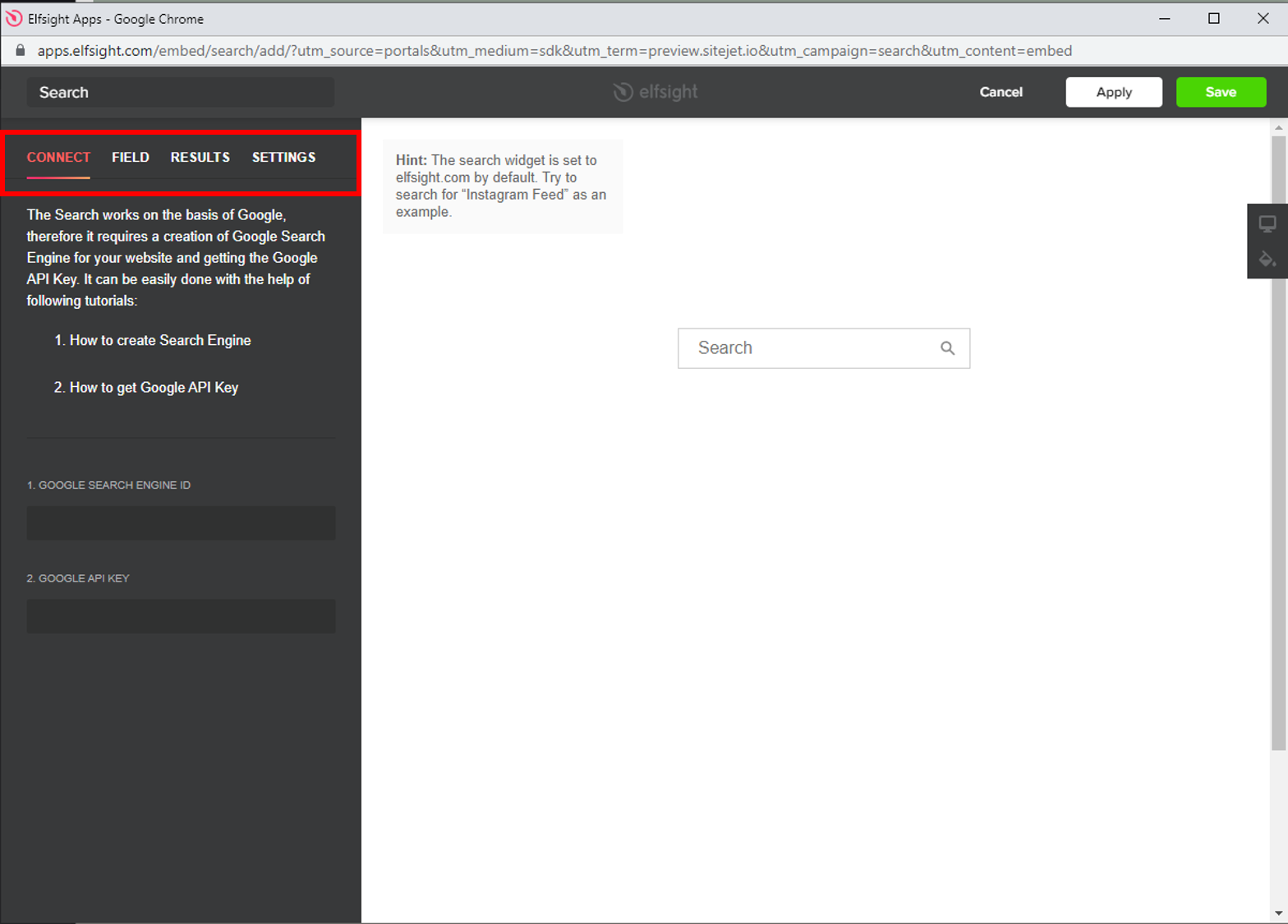Click the lock icon in the address bar

pyautogui.click(x=21, y=51)
